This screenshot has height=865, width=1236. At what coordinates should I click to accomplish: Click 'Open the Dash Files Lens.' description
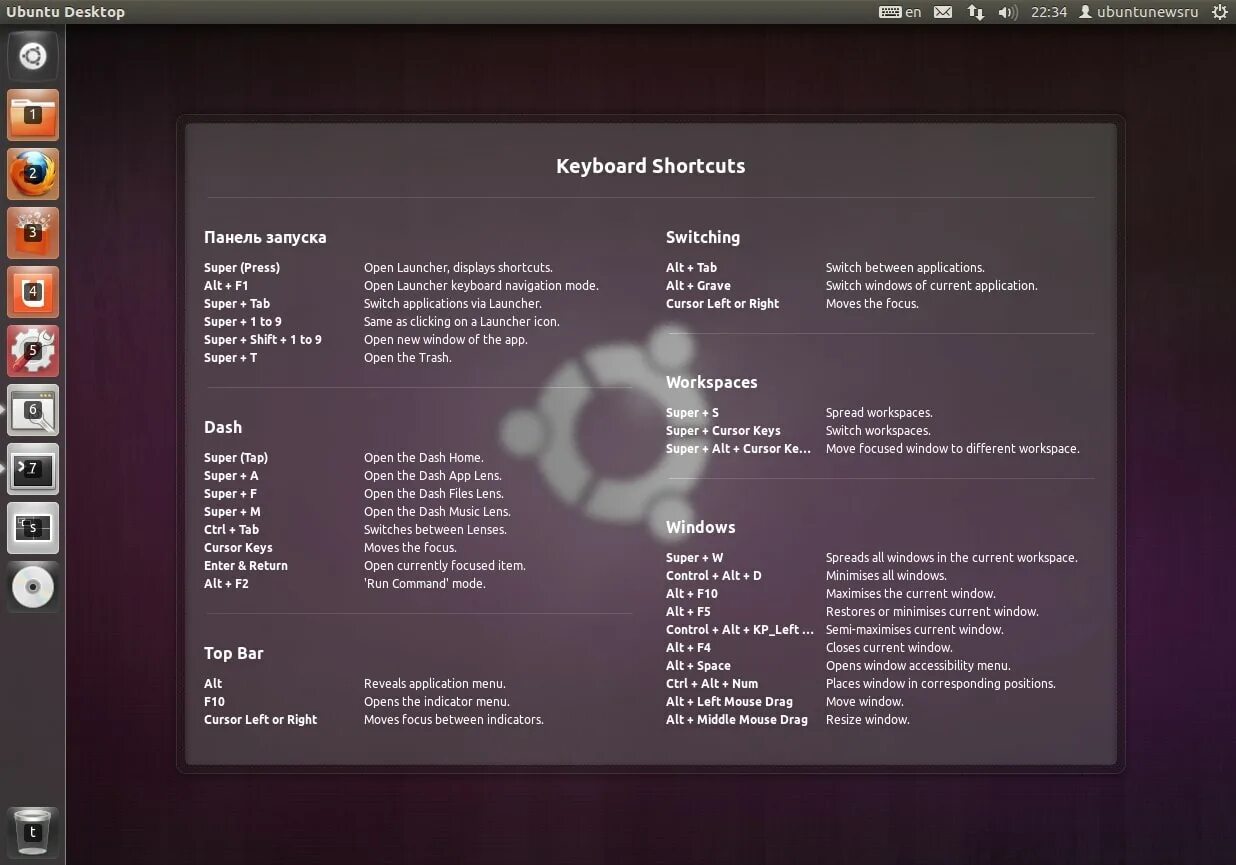pyautogui.click(x=434, y=494)
